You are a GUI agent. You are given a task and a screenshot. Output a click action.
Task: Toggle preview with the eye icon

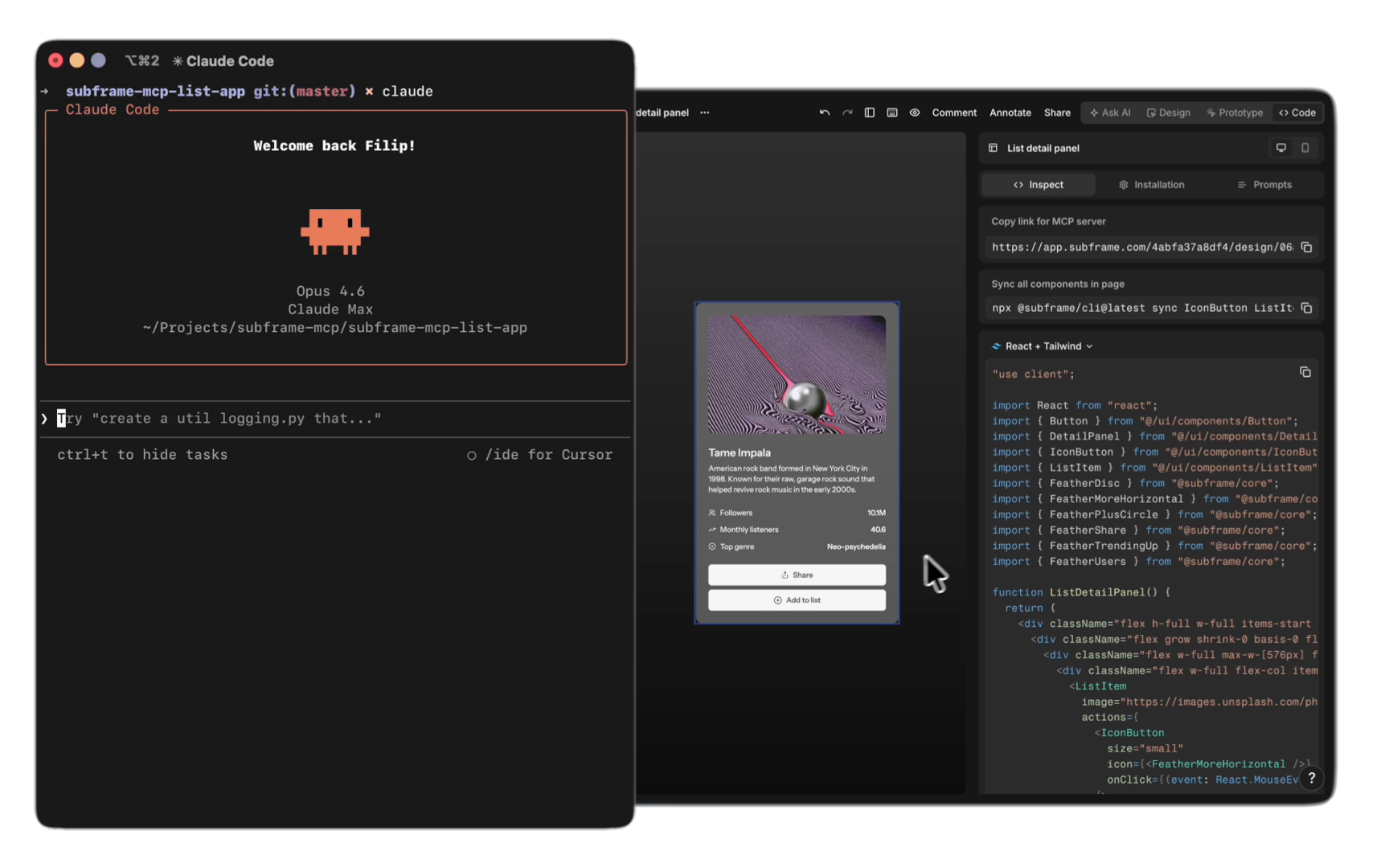pyautogui.click(x=914, y=113)
